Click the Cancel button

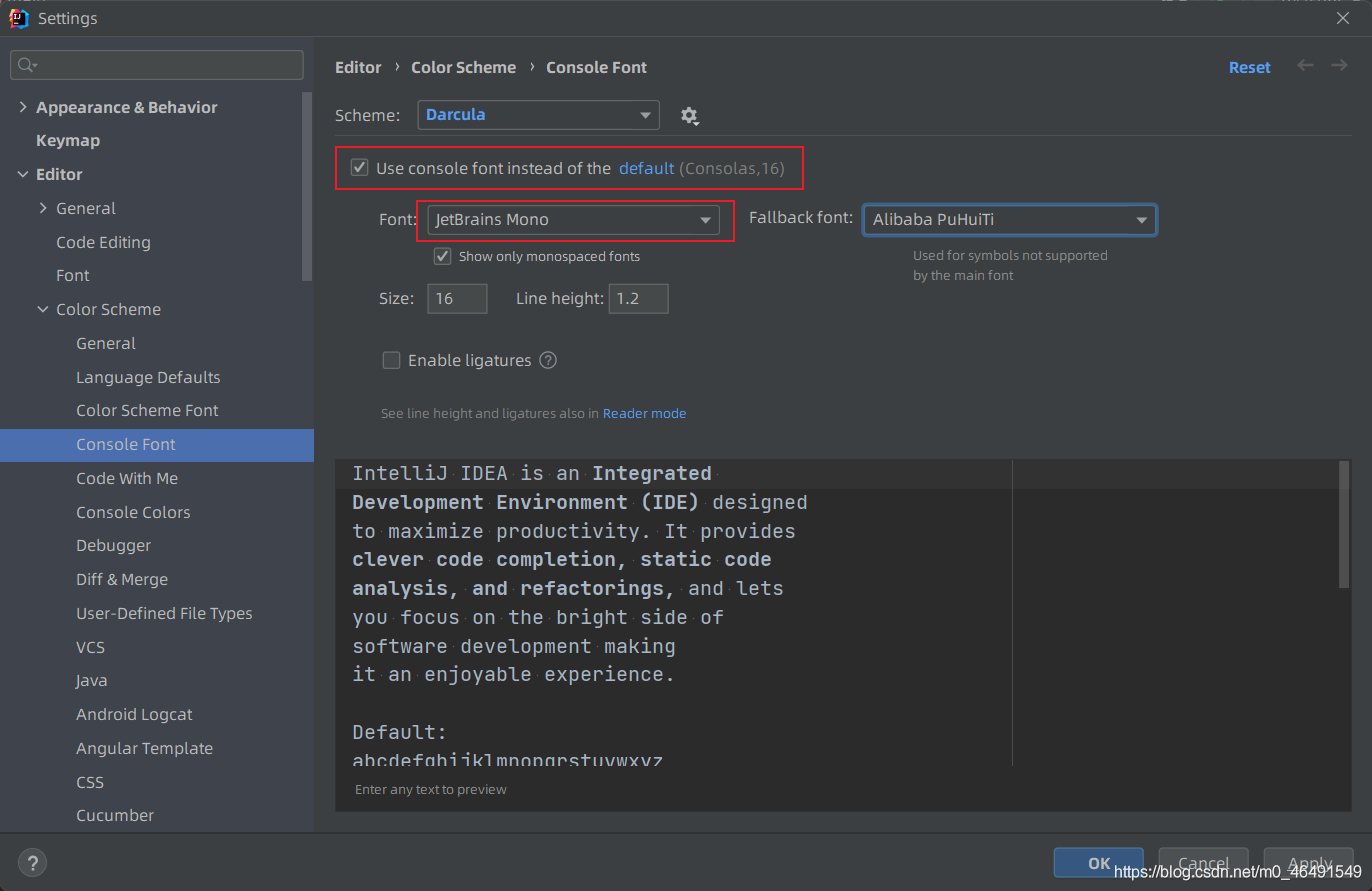pyautogui.click(x=1203, y=863)
